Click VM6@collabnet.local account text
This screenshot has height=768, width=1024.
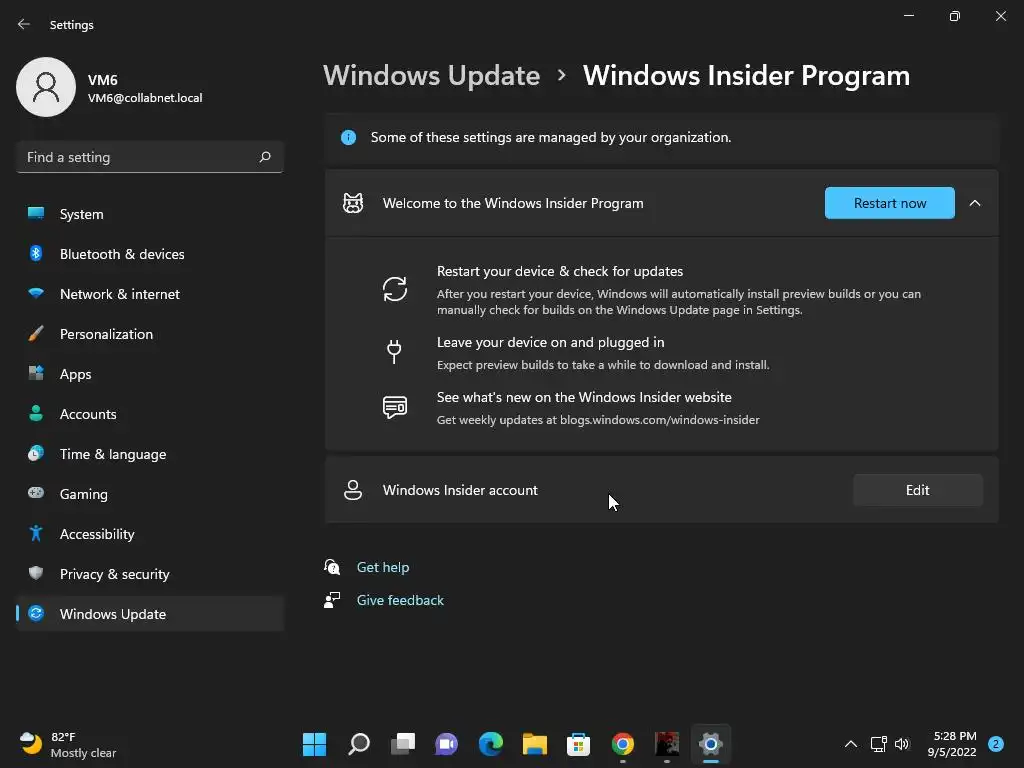click(x=145, y=98)
